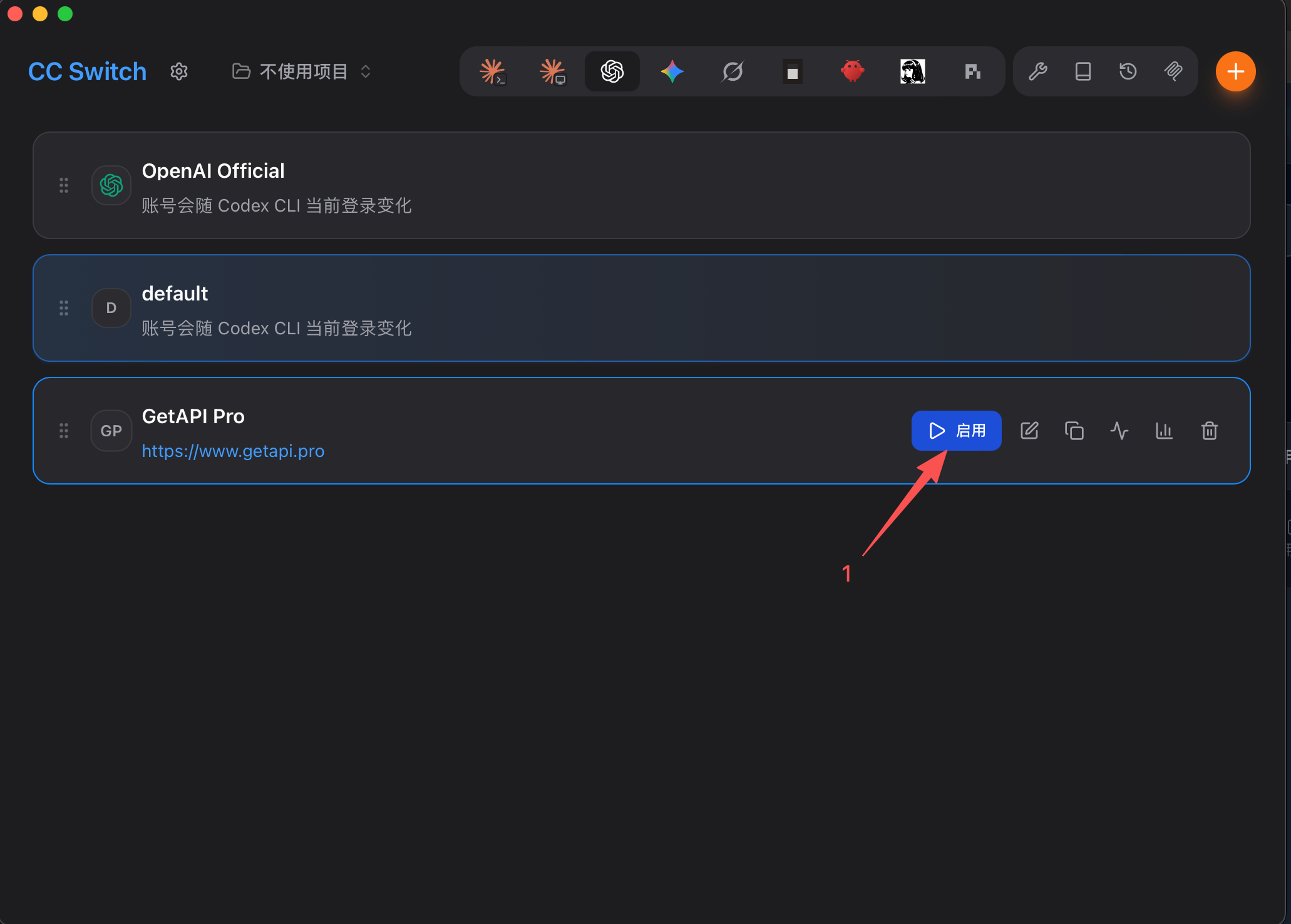
Task: Switch to the Claude Desktop app tab
Action: click(x=553, y=71)
